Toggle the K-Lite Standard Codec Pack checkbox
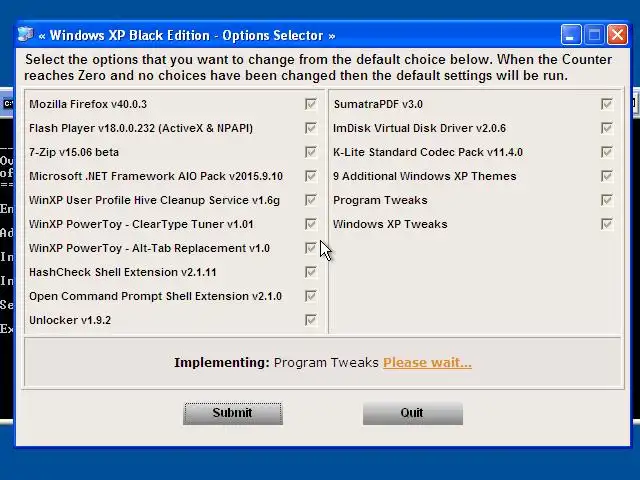The image size is (640, 480). [607, 152]
